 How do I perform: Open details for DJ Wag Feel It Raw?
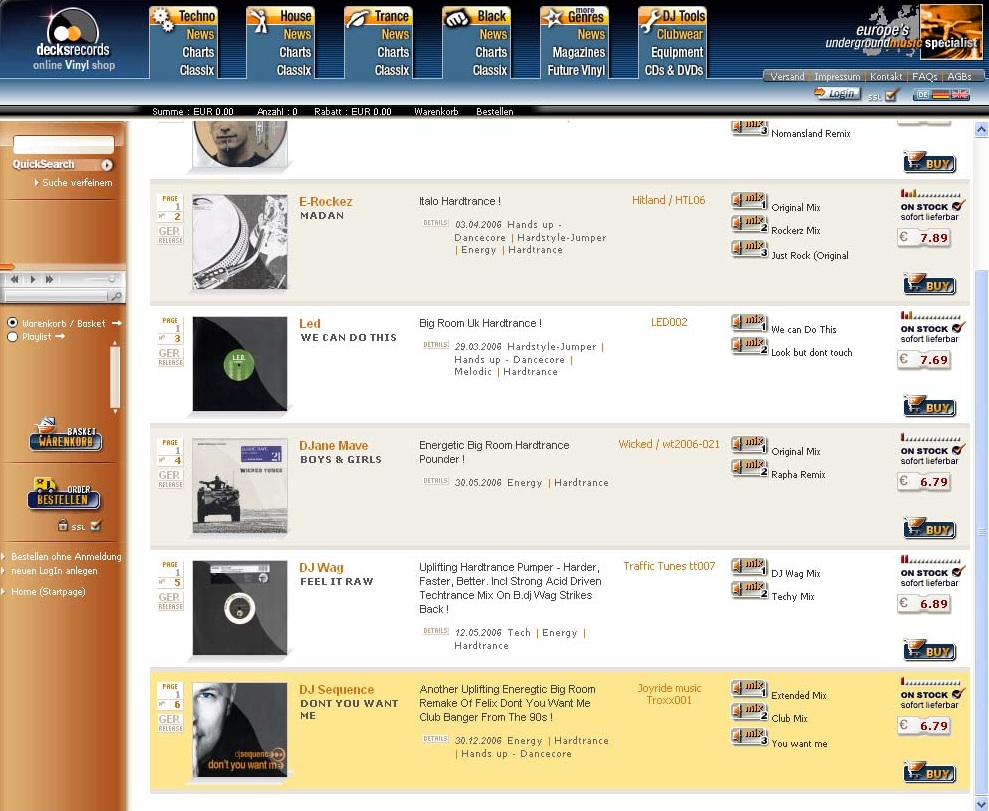435,631
